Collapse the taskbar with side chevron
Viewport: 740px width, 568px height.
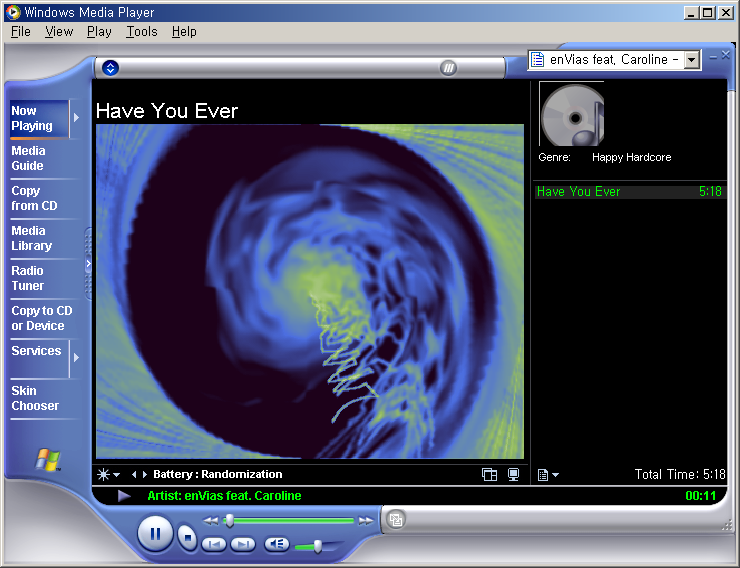pyautogui.click(x=88, y=264)
